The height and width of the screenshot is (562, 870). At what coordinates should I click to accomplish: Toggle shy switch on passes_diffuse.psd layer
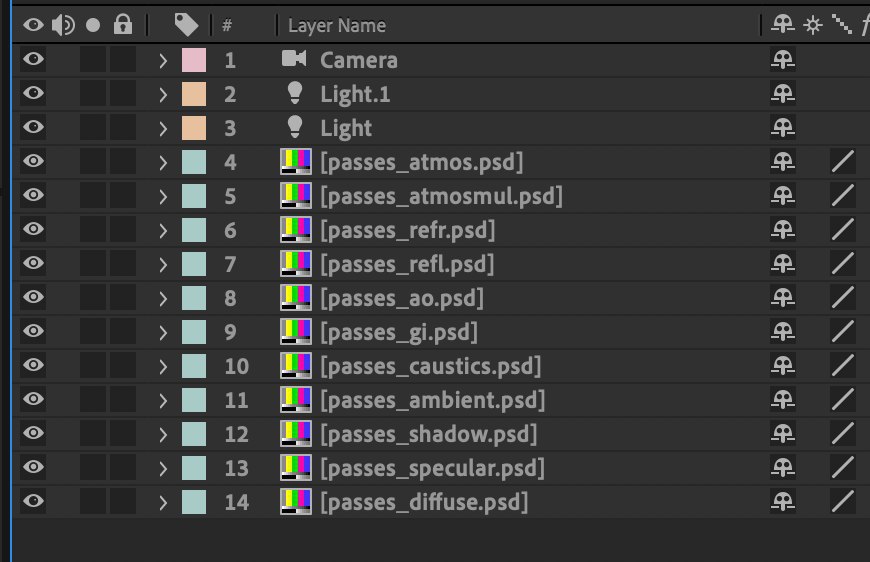[783, 502]
